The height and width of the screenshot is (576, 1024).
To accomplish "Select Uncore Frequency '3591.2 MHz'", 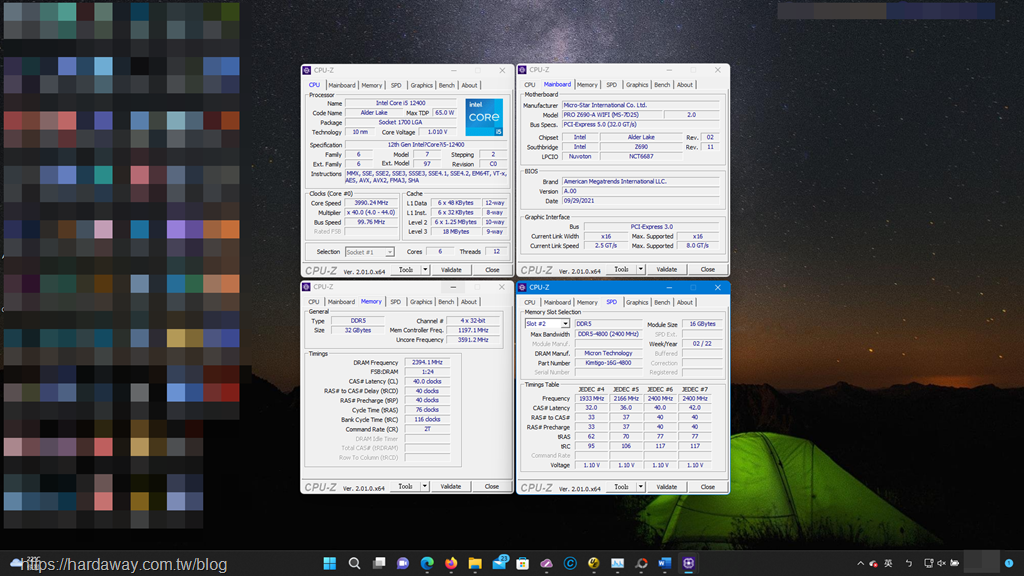I will (x=473, y=340).
